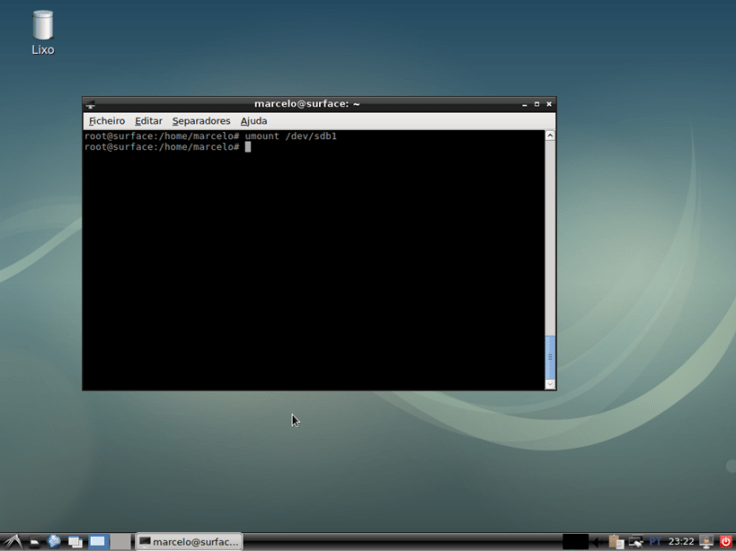Click the terminal scrollbar down arrow
This screenshot has height=551, width=736.
point(549,383)
